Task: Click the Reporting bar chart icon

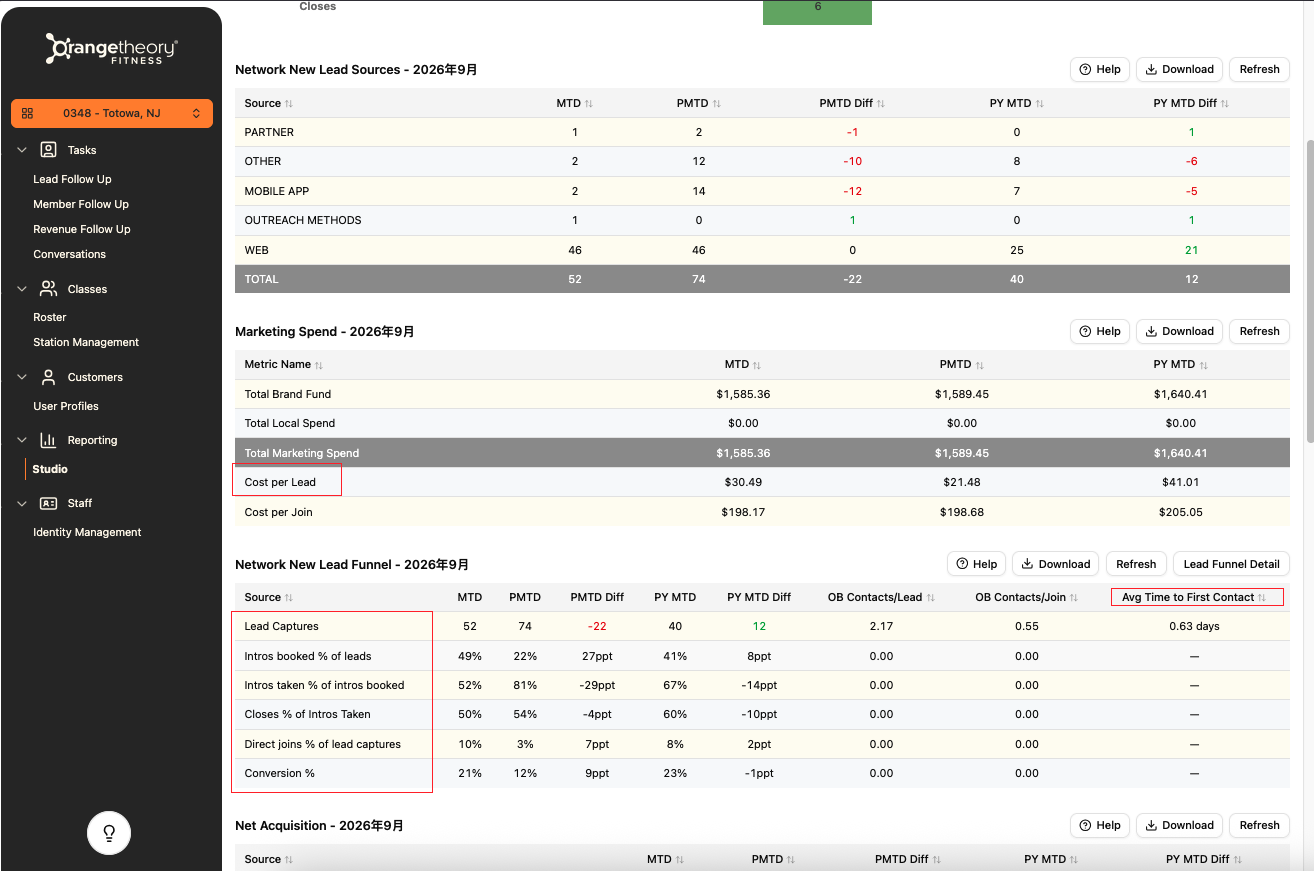Action: 48,440
